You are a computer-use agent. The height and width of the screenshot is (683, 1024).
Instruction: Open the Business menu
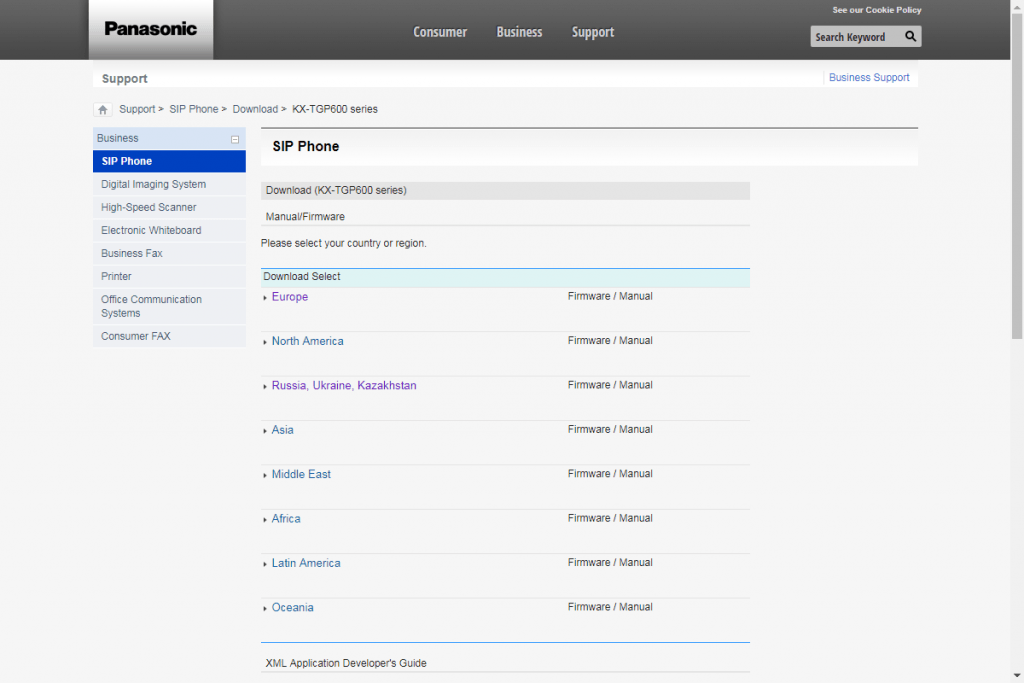[x=519, y=32]
